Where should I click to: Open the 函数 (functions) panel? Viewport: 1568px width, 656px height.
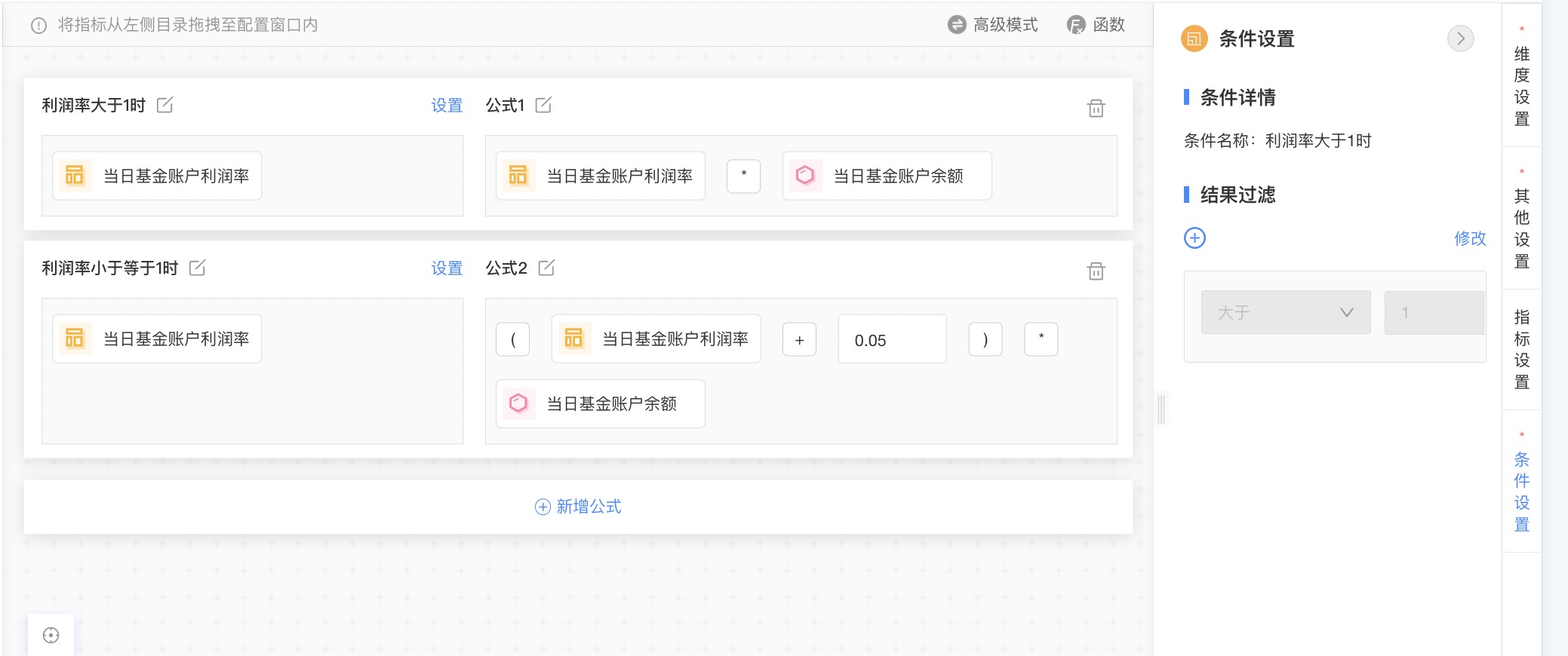pos(1096,25)
